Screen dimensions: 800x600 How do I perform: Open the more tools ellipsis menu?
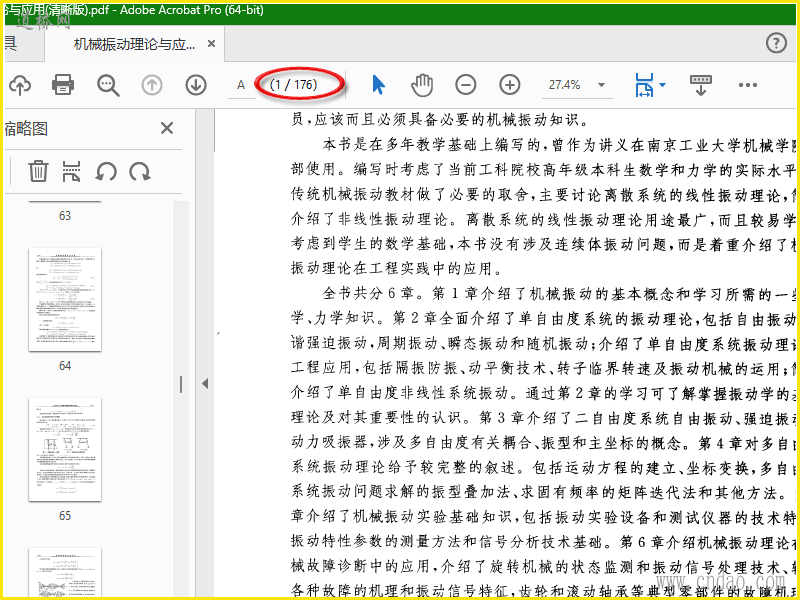coord(747,85)
